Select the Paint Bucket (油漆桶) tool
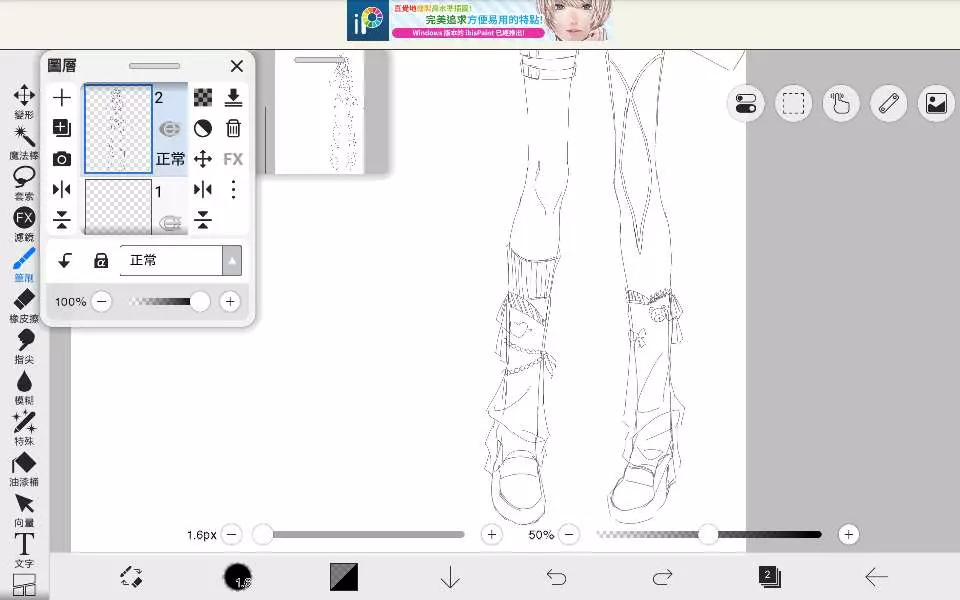 (24, 469)
